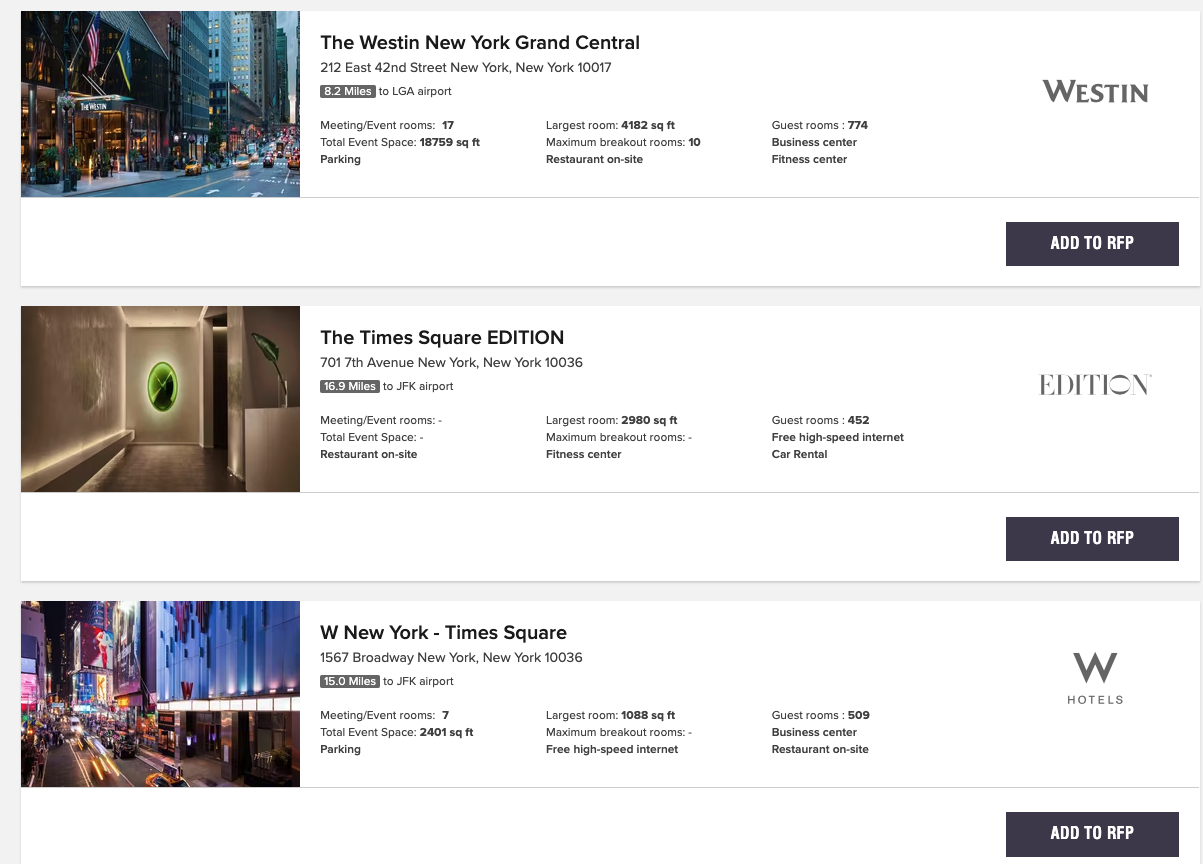
Task: Open the W New York Times Square photo
Action: (x=160, y=694)
